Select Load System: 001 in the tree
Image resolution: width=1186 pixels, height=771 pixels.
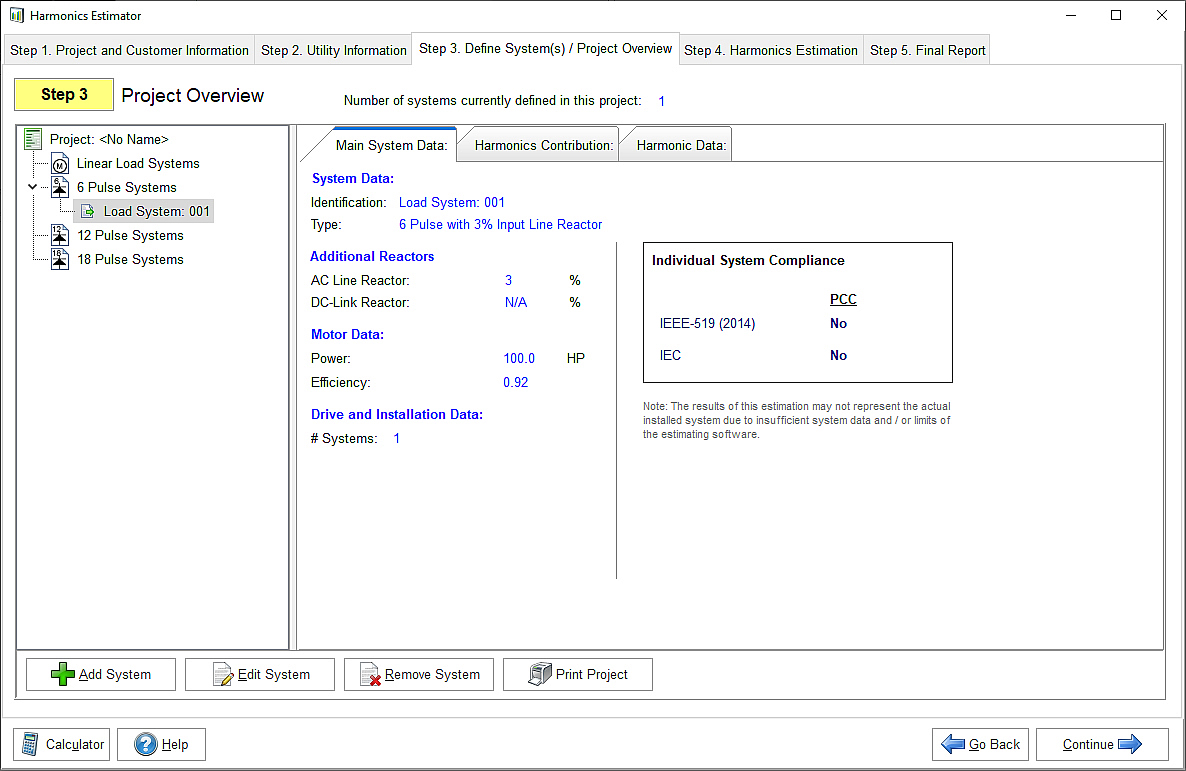coord(156,212)
